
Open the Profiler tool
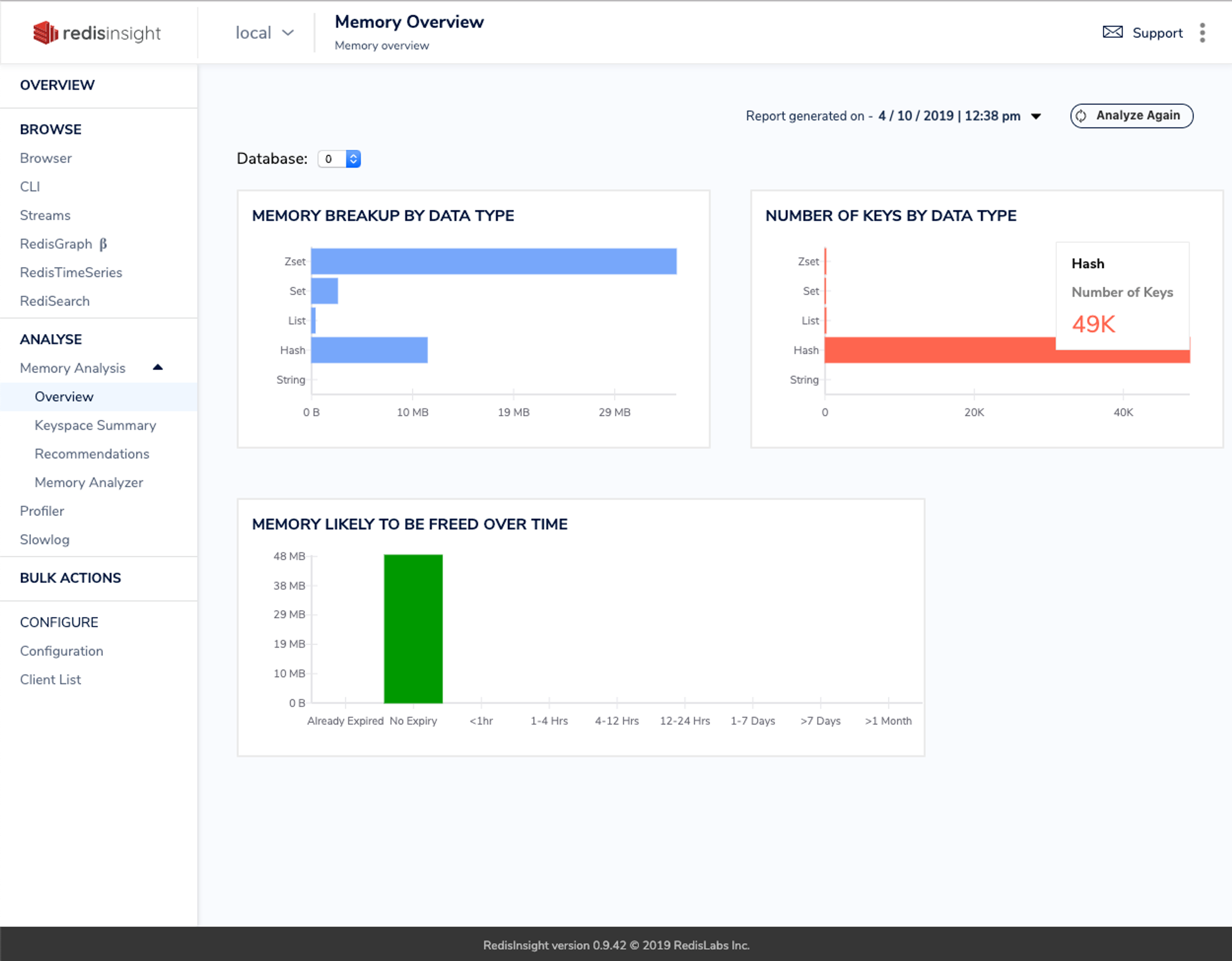pos(42,511)
